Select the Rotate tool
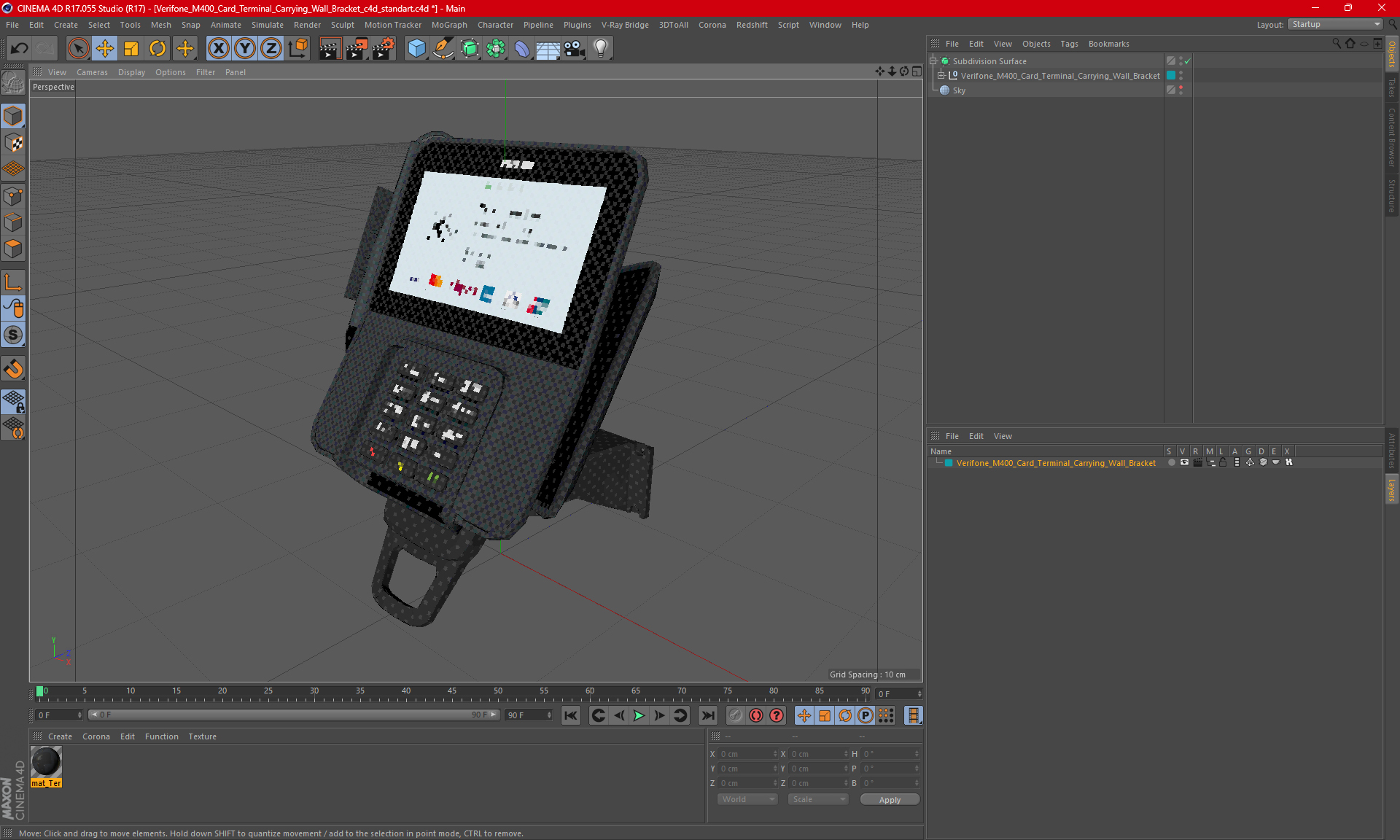The width and height of the screenshot is (1400, 840). pos(157,49)
